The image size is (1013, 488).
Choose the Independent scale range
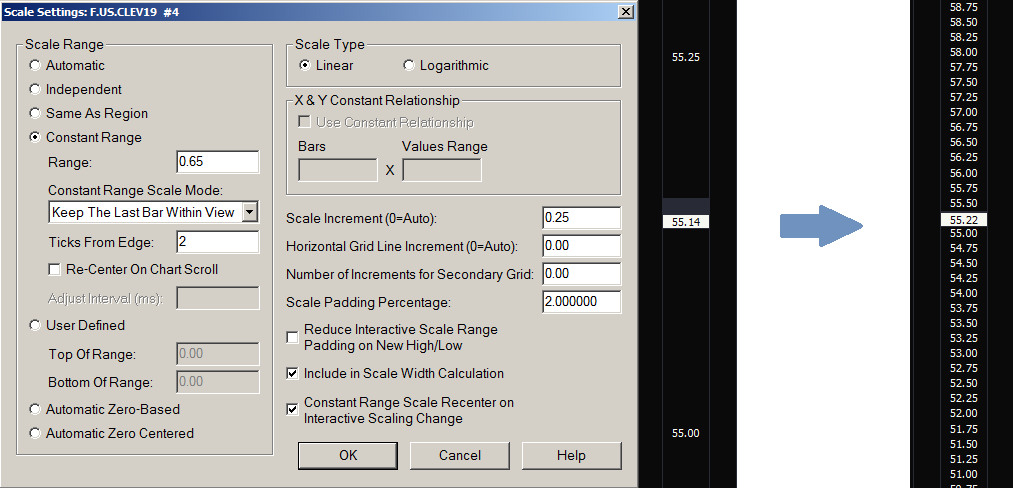tap(36, 90)
